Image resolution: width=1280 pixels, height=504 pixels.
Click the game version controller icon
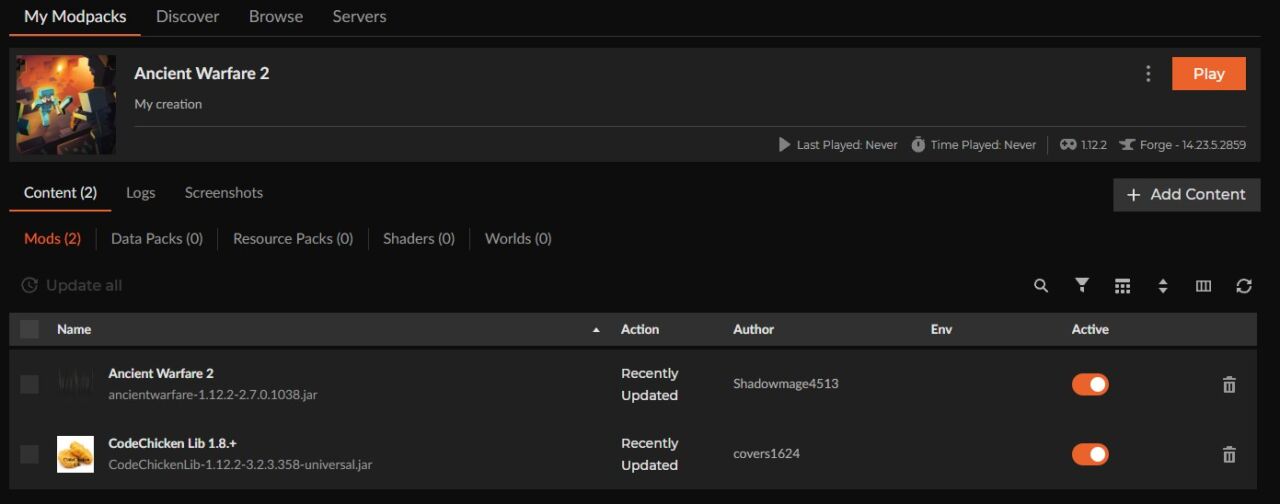click(1068, 145)
